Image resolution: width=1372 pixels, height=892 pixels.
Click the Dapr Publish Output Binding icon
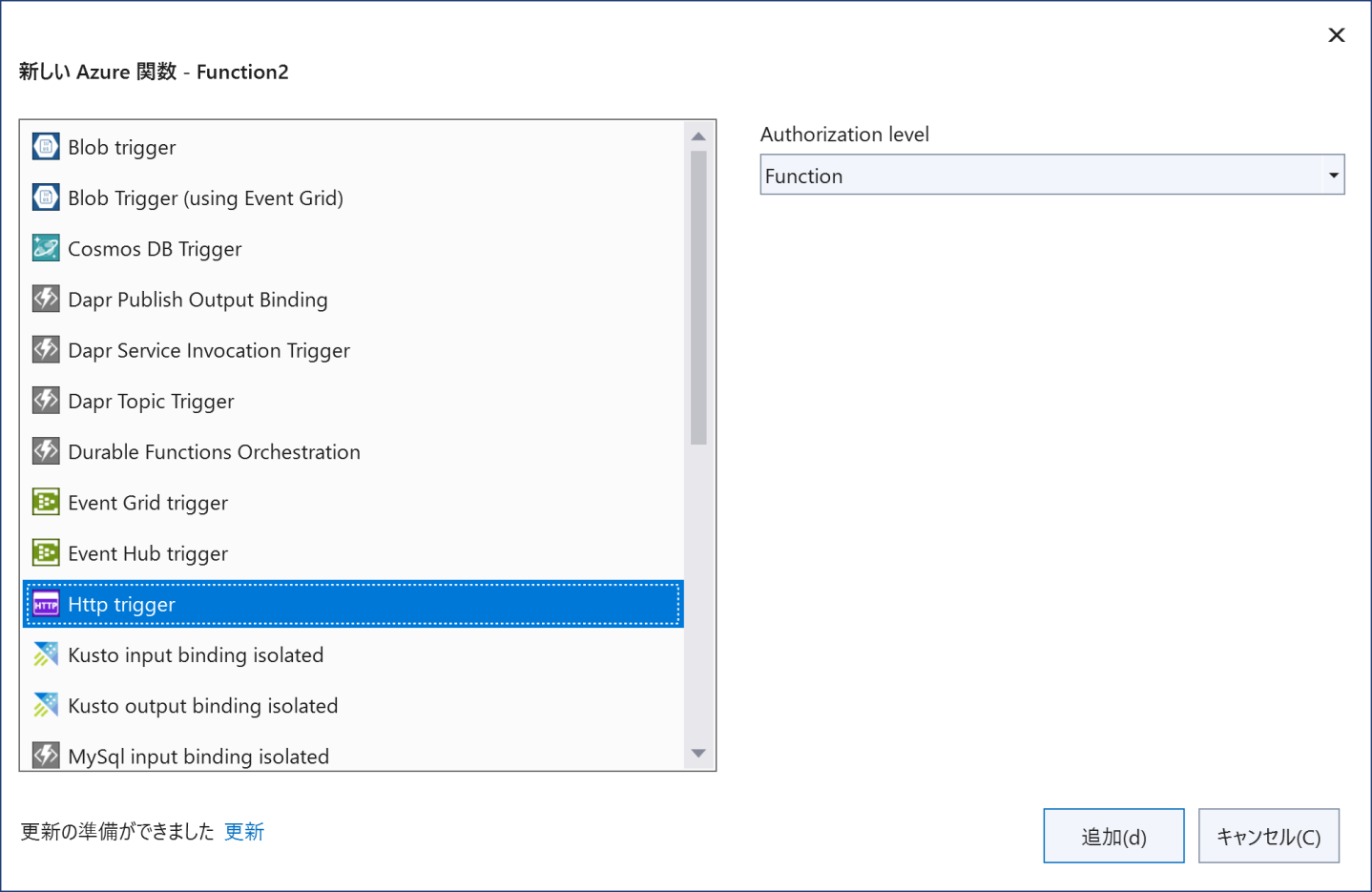point(46,299)
